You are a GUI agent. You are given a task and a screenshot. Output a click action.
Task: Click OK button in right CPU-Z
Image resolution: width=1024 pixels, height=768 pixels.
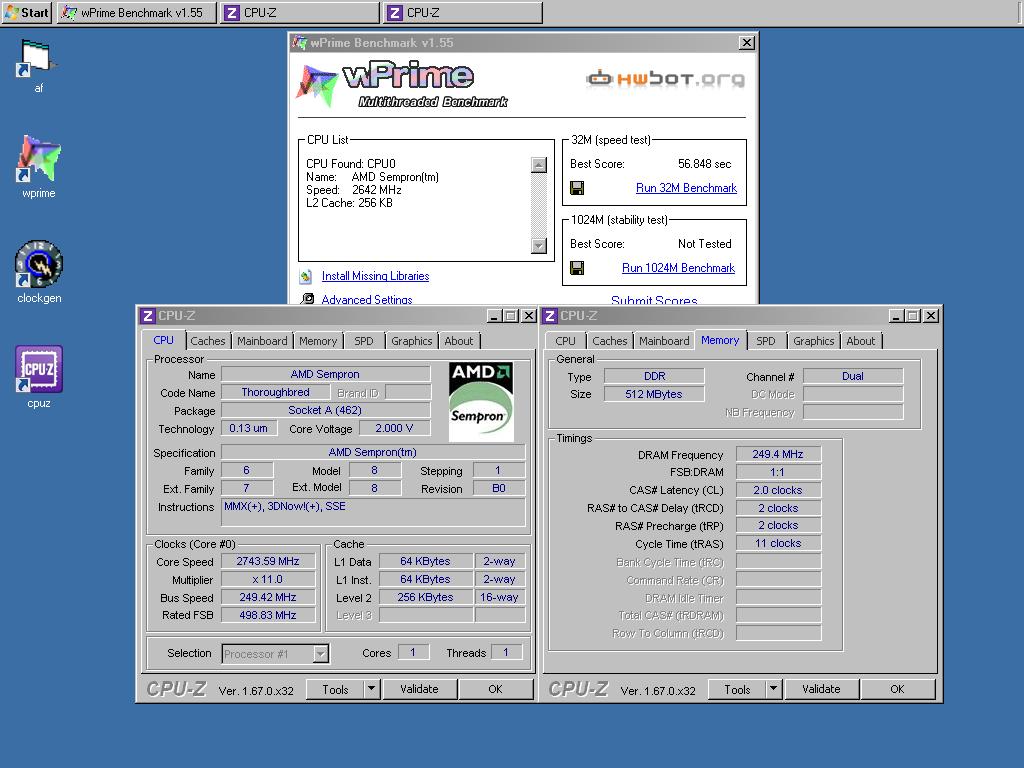[897, 690]
